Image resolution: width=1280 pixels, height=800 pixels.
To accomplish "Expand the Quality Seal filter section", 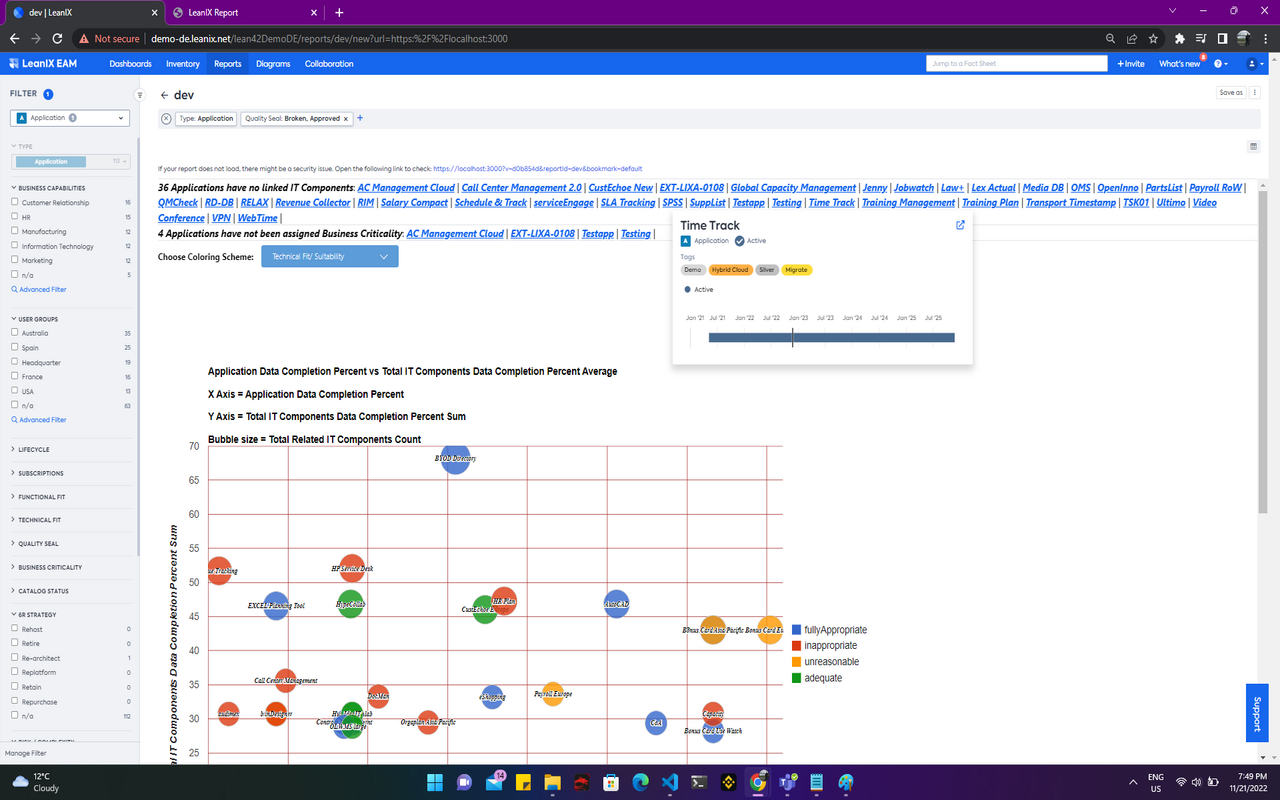I will pyautogui.click(x=35, y=544).
